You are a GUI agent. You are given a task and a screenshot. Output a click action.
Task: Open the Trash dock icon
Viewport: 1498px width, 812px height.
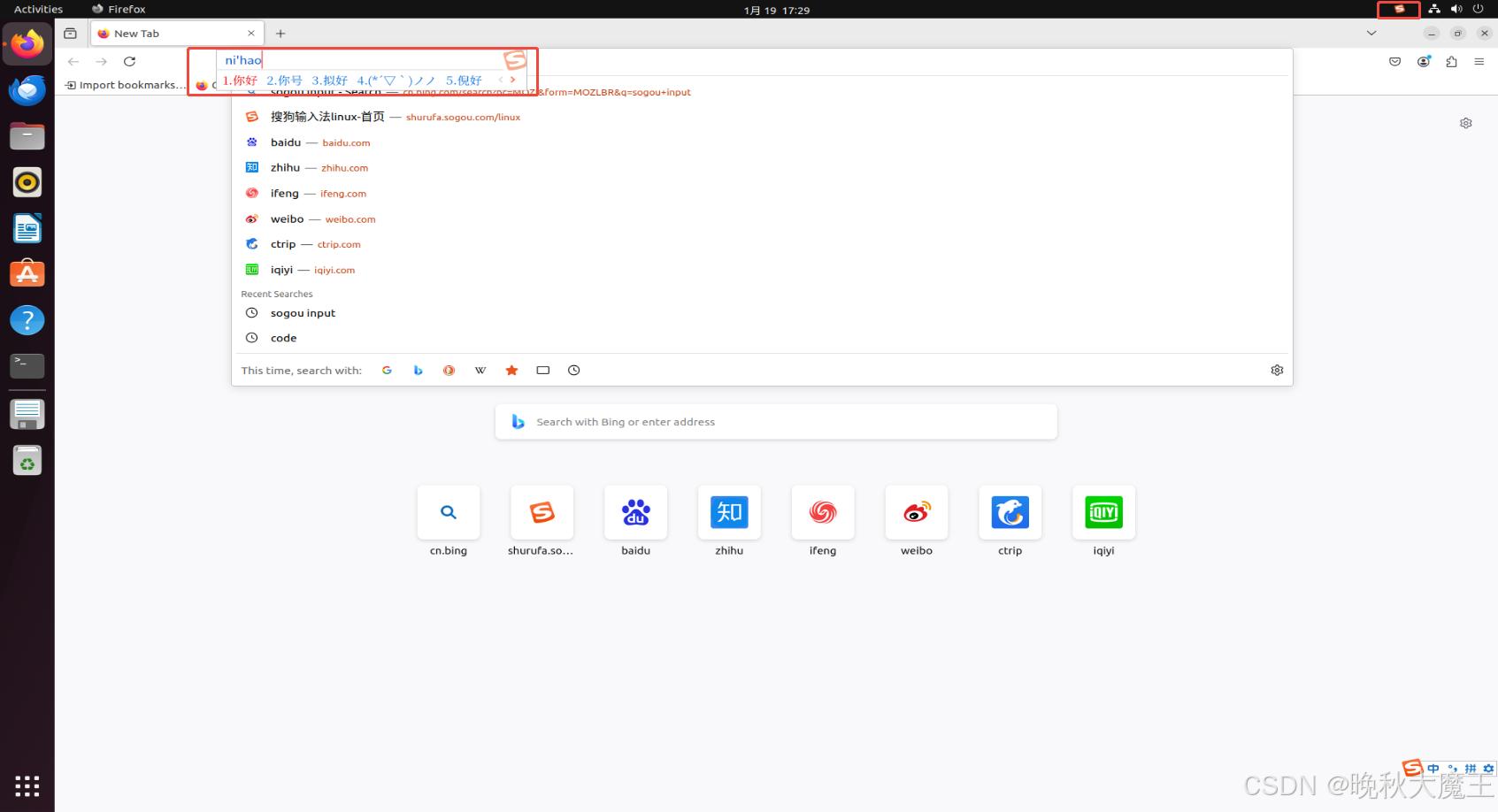[x=27, y=460]
